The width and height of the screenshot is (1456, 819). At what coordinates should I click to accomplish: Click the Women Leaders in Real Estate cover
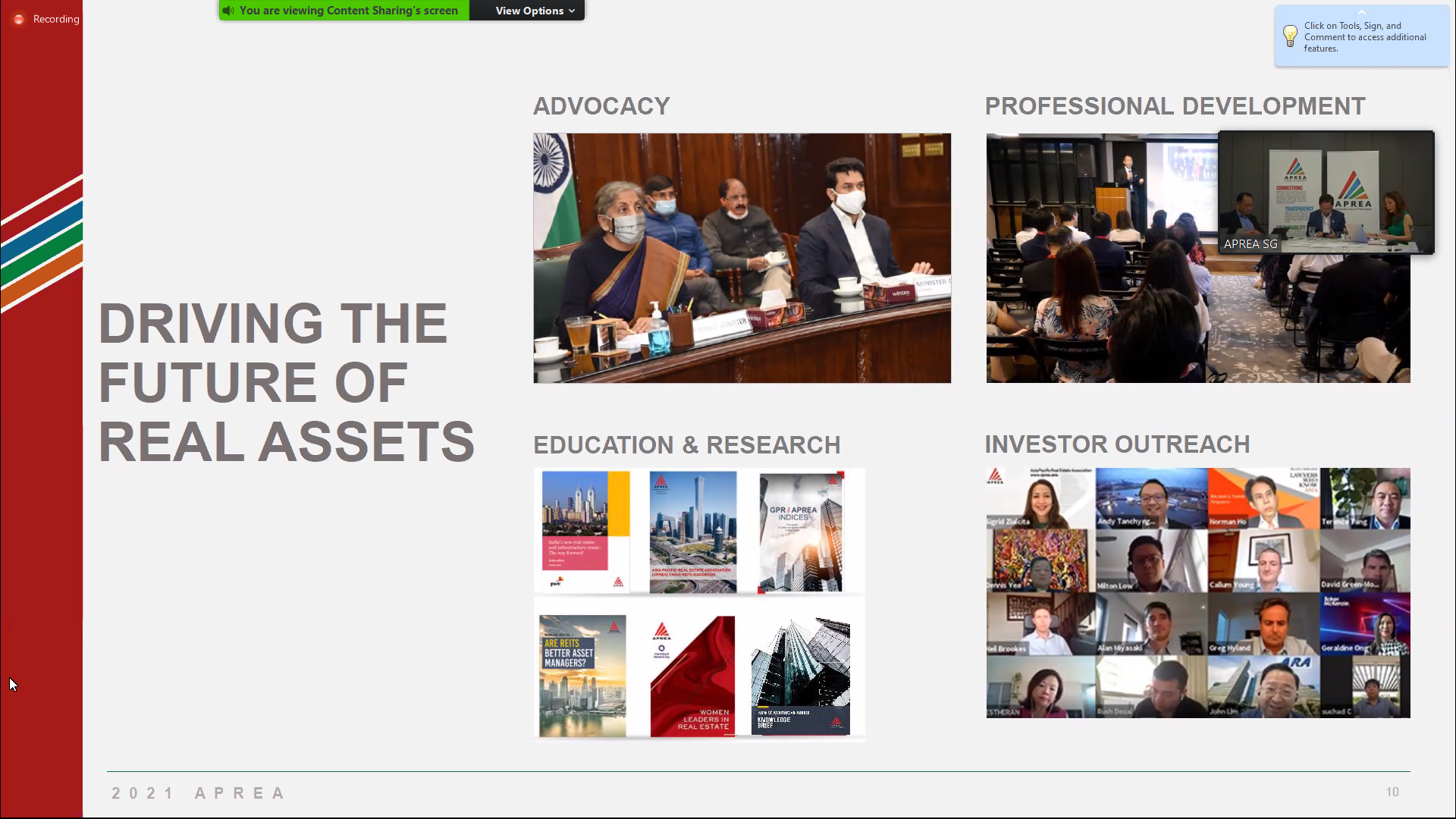click(692, 675)
